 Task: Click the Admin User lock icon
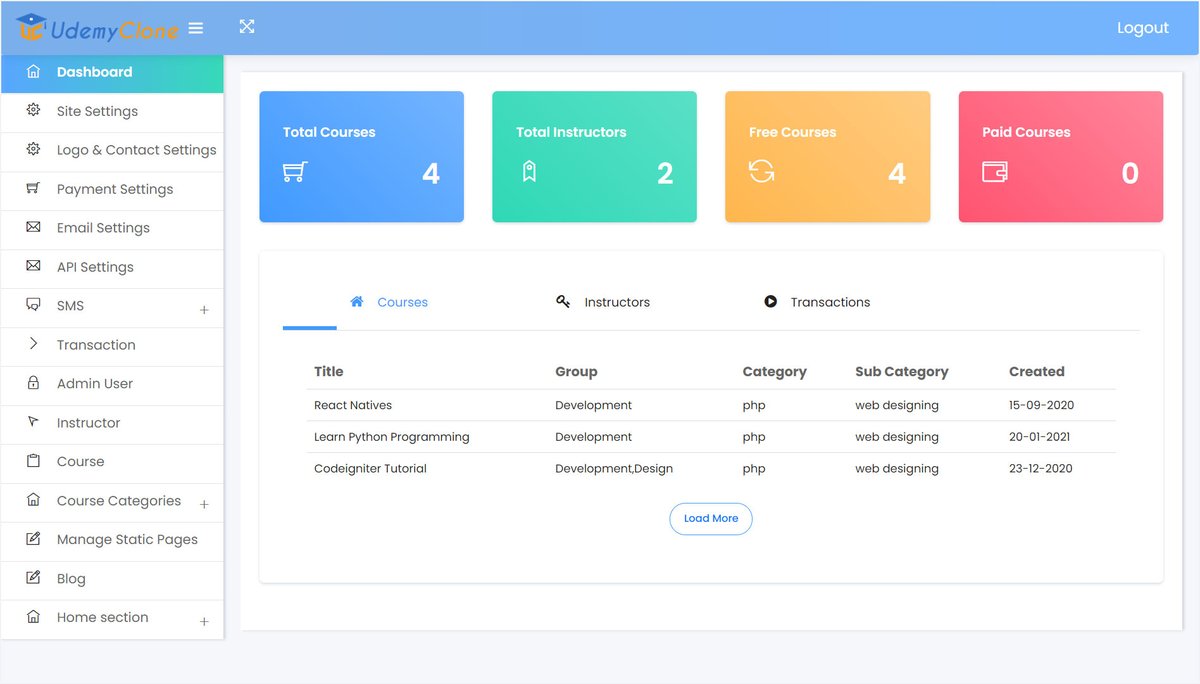coord(33,383)
